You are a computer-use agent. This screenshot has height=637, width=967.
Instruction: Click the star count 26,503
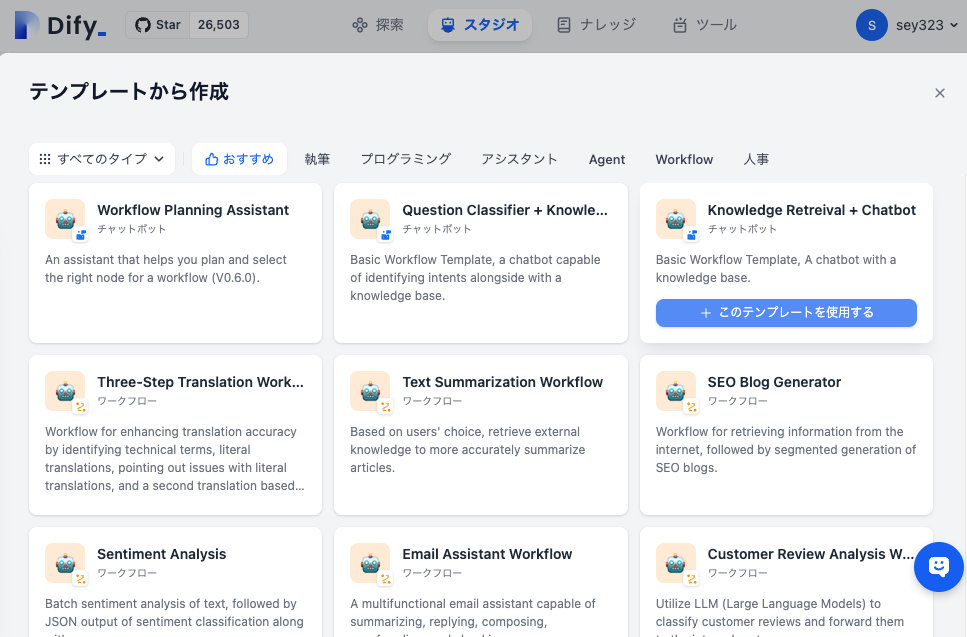click(x=218, y=25)
